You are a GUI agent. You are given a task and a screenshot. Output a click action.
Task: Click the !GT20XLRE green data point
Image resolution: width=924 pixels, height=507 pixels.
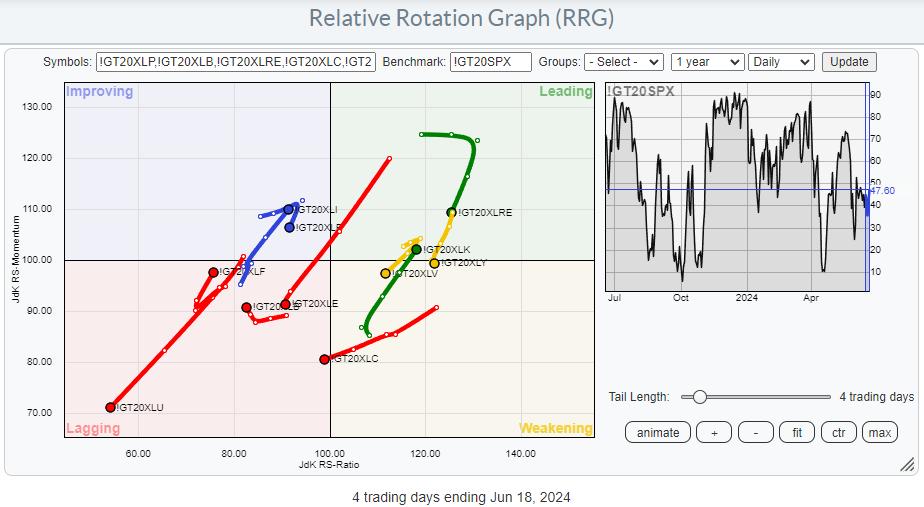click(452, 212)
